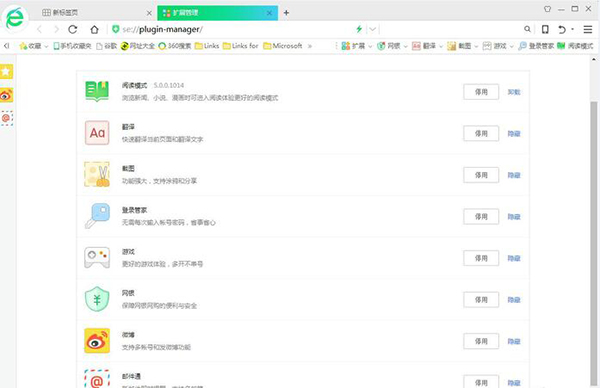600x388 pixels.
Task: Open a new tab with plus button
Action: [x=286, y=13]
